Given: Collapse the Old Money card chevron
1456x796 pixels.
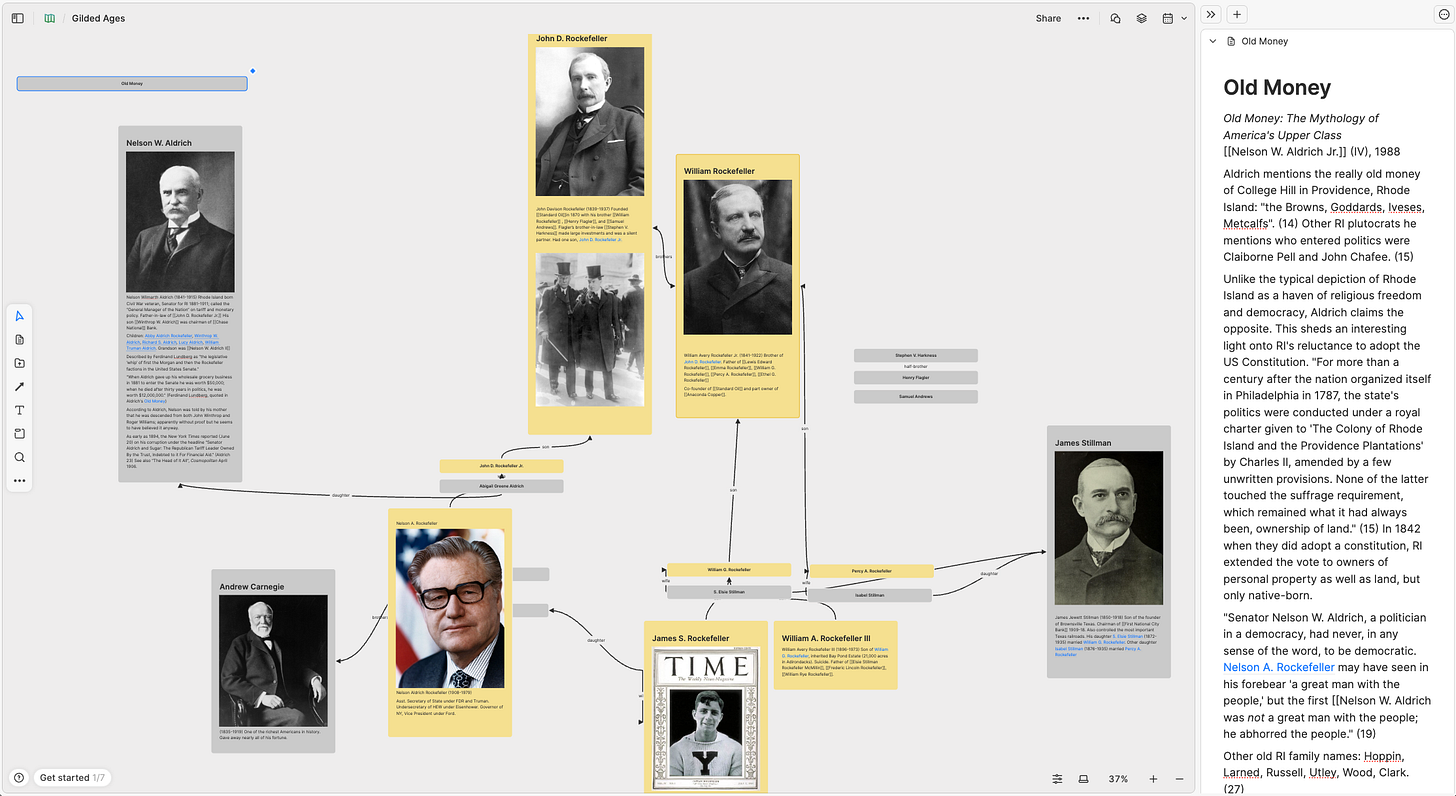Looking at the screenshot, I should (x=1213, y=41).
